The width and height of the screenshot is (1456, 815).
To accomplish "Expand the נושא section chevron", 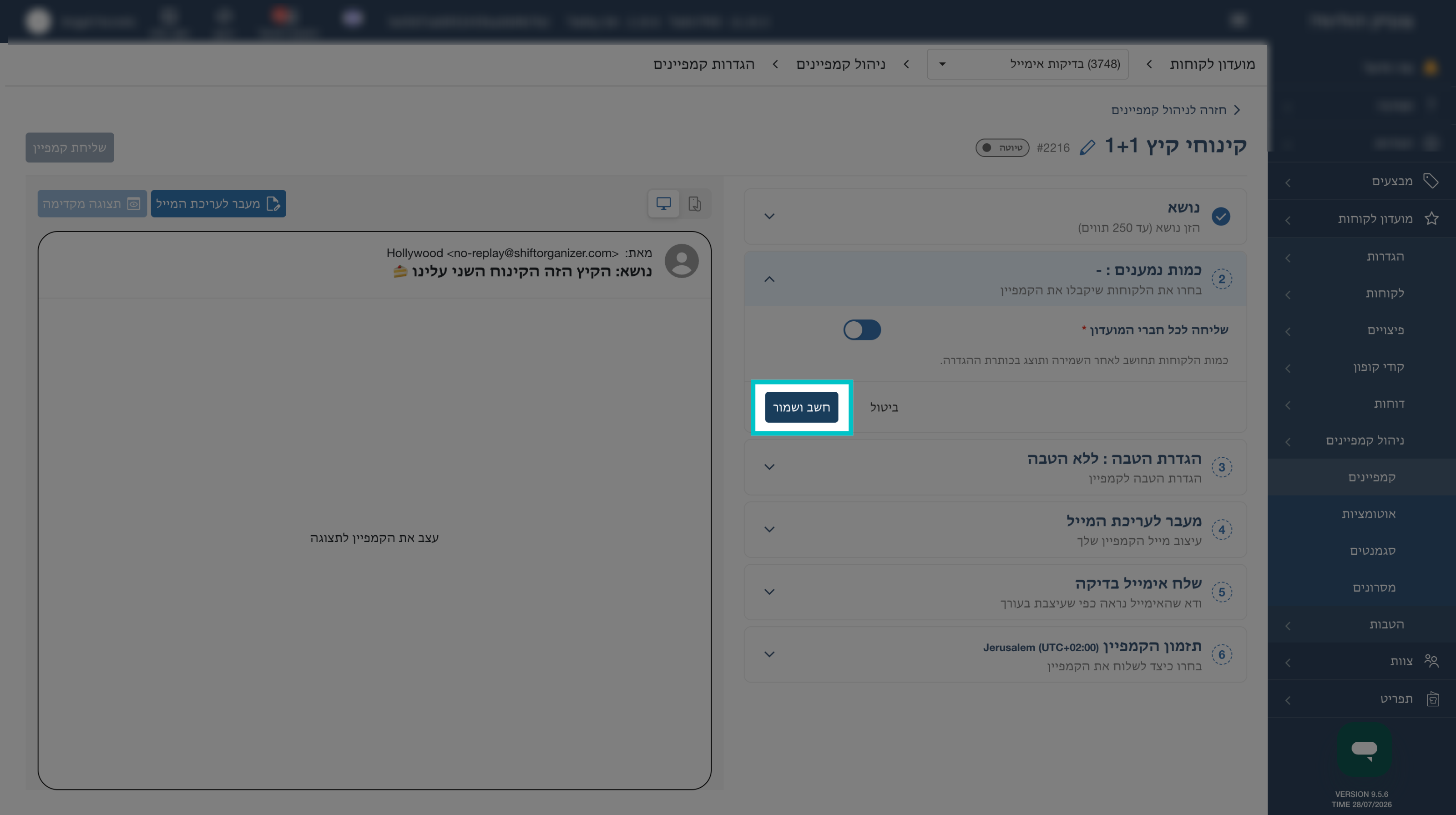I will 769,216.
